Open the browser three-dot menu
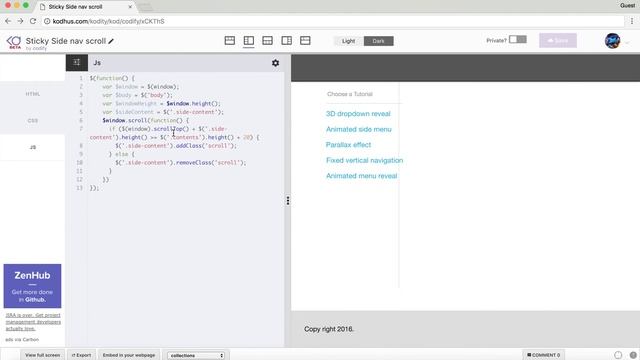Image resolution: width=640 pixels, height=360 pixels. pyautogui.click(x=632, y=21)
